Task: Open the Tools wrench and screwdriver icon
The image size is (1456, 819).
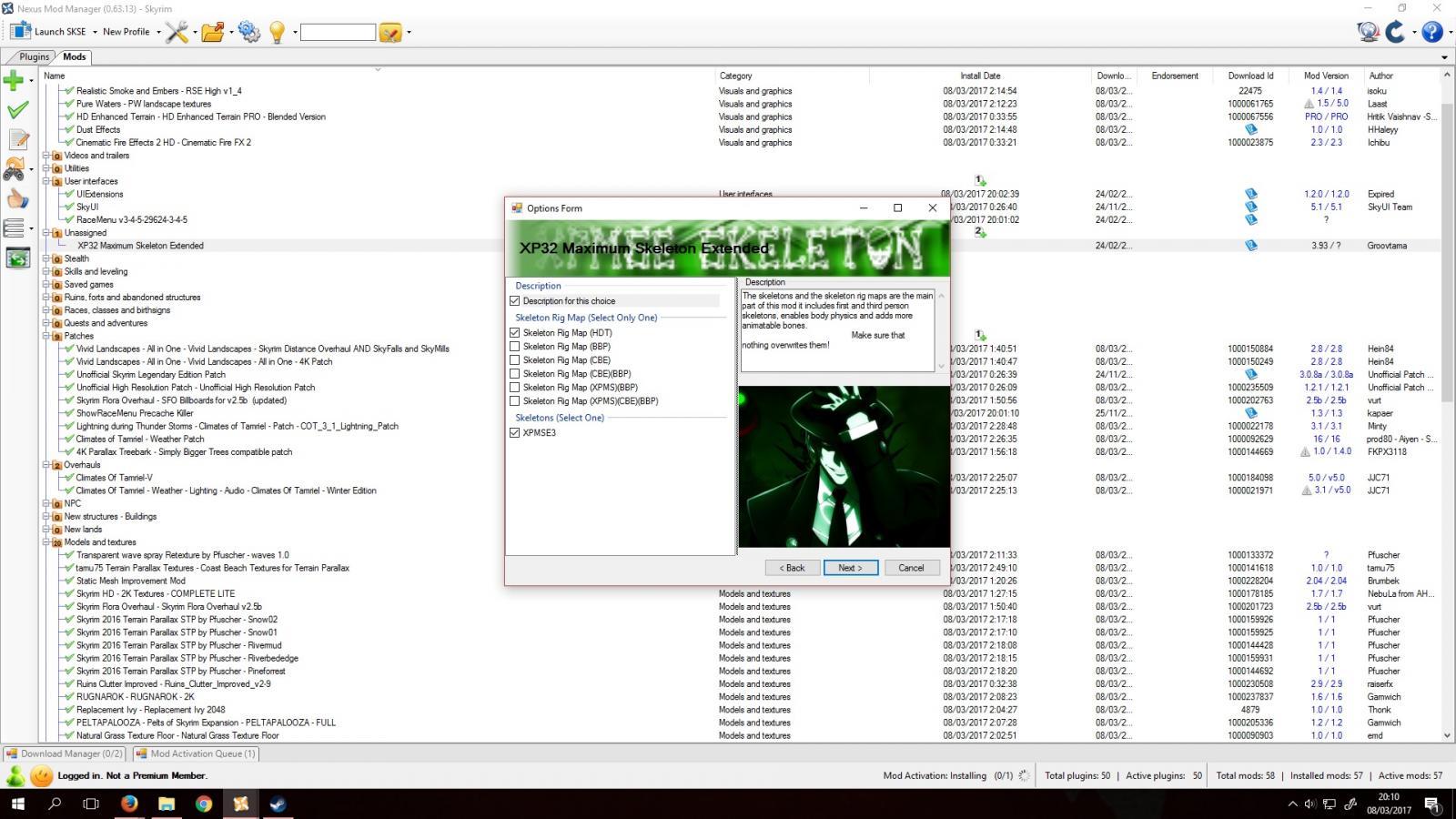Action: pyautogui.click(x=177, y=32)
